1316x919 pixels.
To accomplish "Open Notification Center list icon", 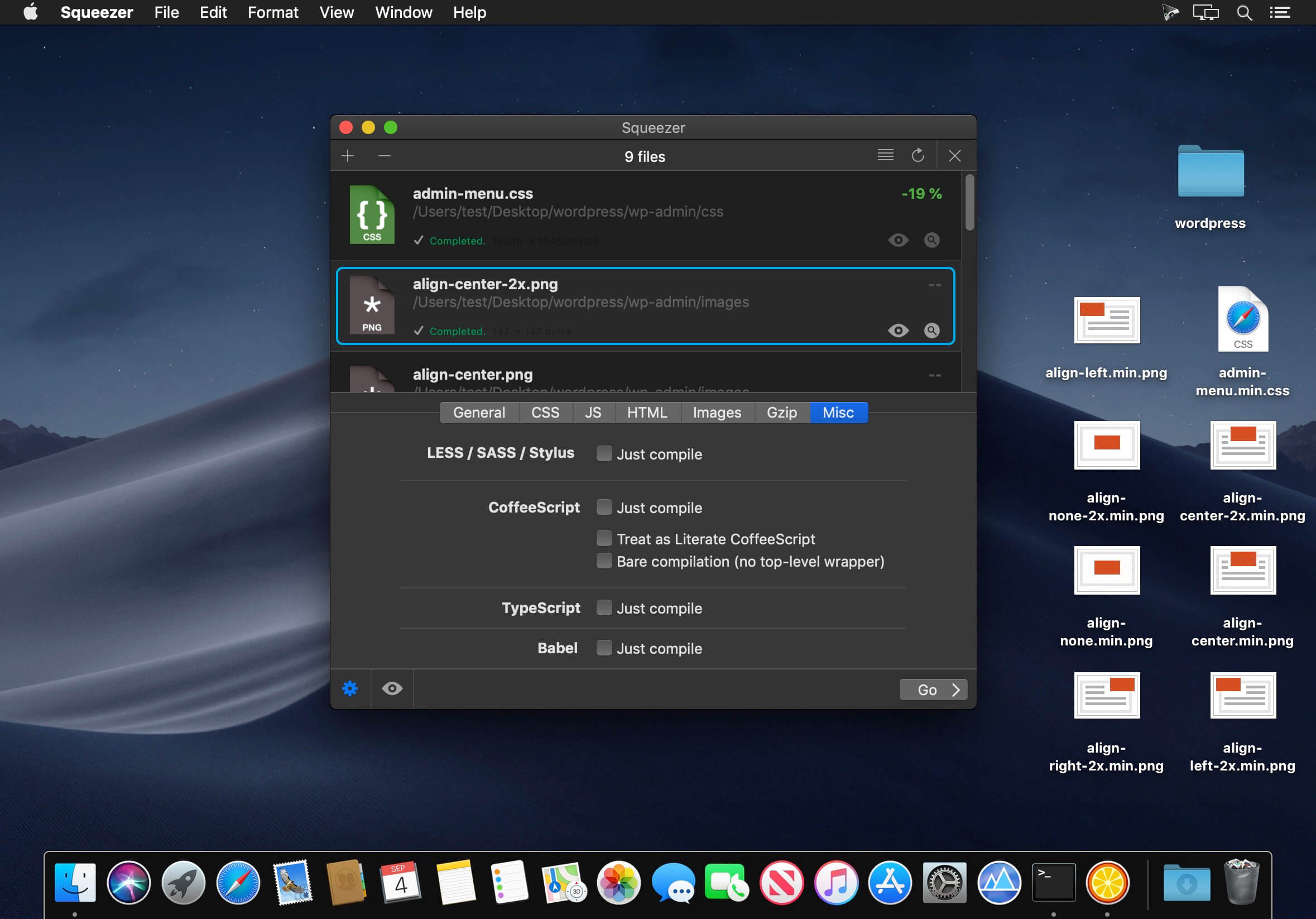I will point(1280,13).
